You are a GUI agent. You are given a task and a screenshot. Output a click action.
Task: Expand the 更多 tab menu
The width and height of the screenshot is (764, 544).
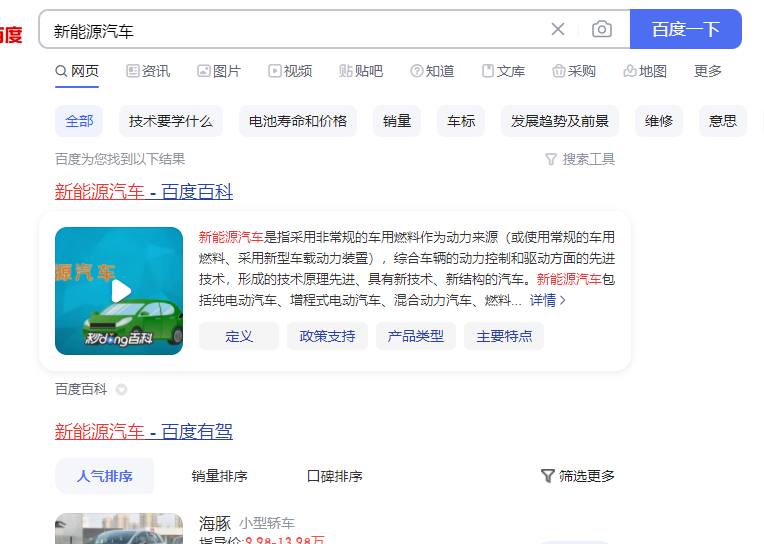pos(707,71)
